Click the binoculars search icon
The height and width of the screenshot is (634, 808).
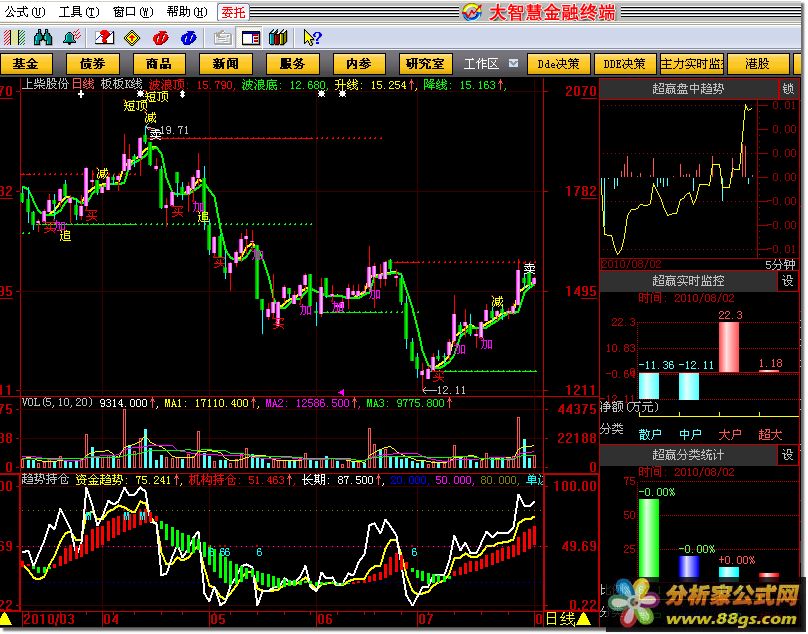(x=43, y=38)
